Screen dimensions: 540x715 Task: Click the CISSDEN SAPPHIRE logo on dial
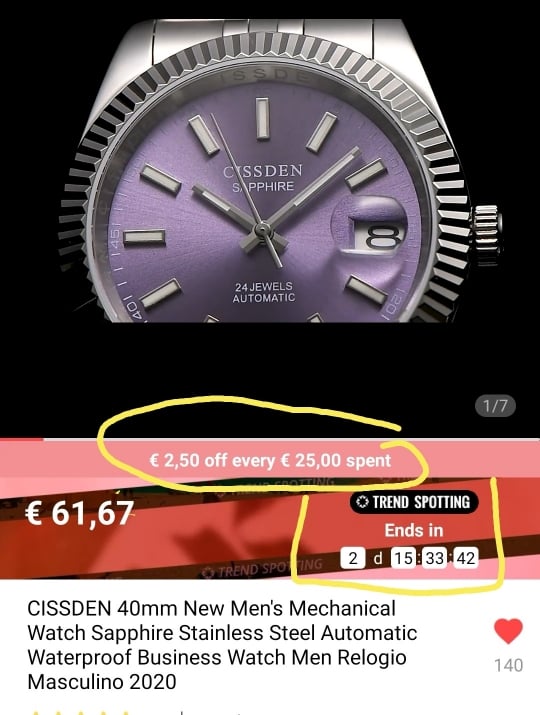click(263, 178)
